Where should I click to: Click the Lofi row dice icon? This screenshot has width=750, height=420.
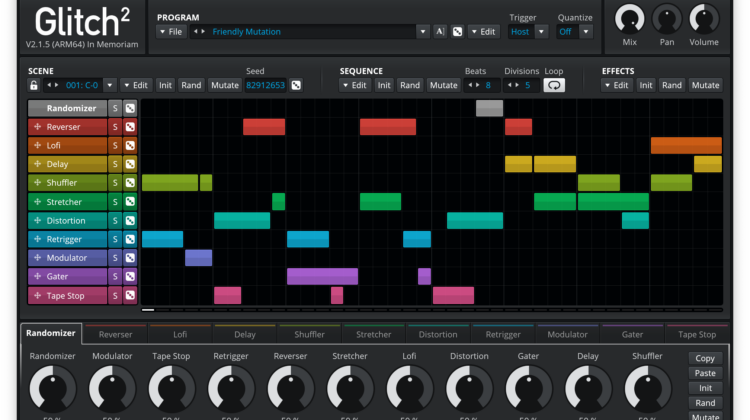point(130,145)
